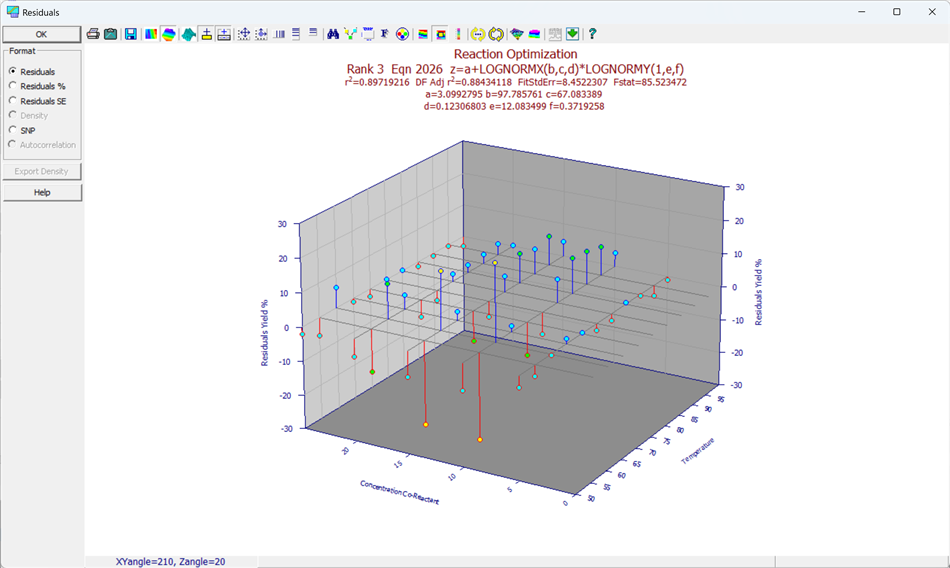This screenshot has width=950, height=568.
Task: Click the binoculars view icon
Action: (x=333, y=34)
